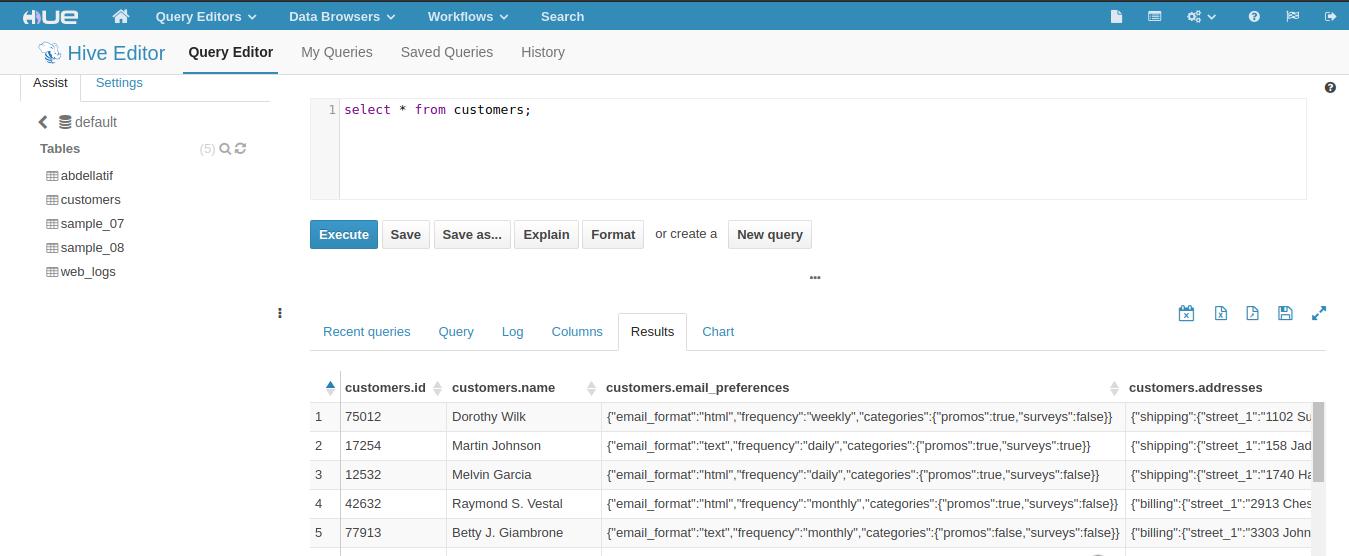Select the web_logs table
Screen dimensions: 1349x556
click(x=88, y=272)
